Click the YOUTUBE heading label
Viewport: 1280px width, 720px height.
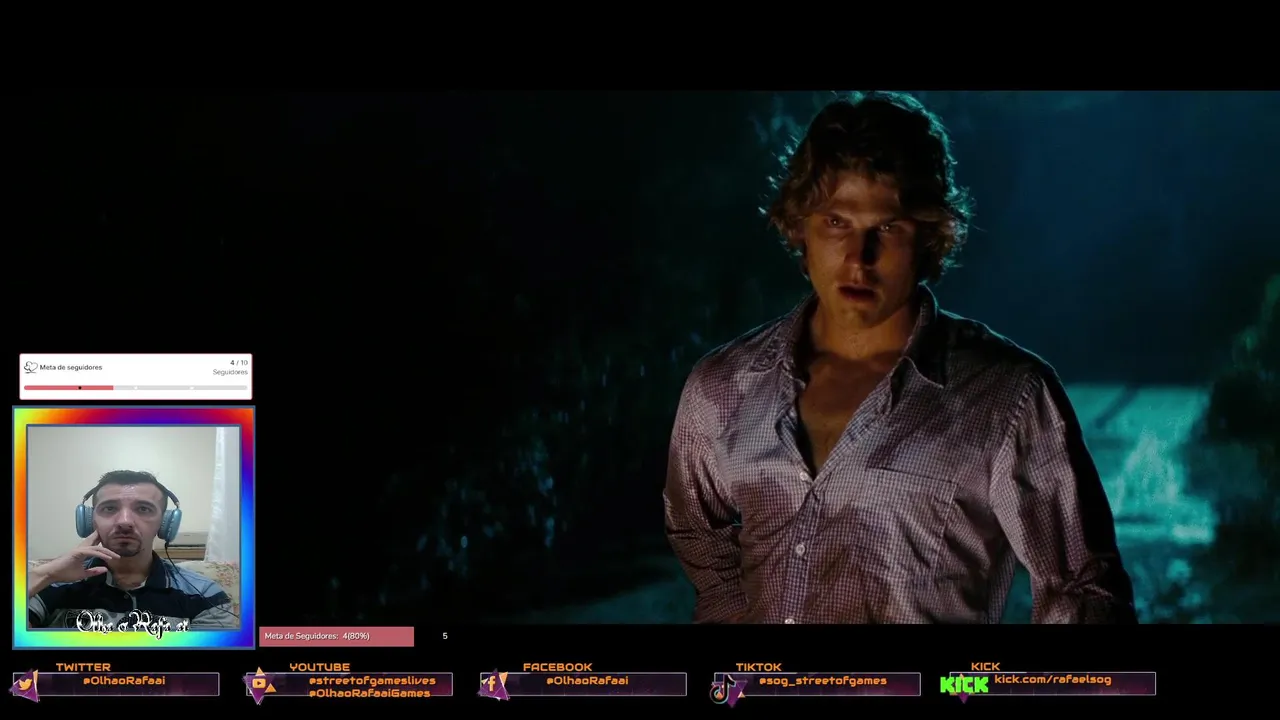tap(319, 667)
